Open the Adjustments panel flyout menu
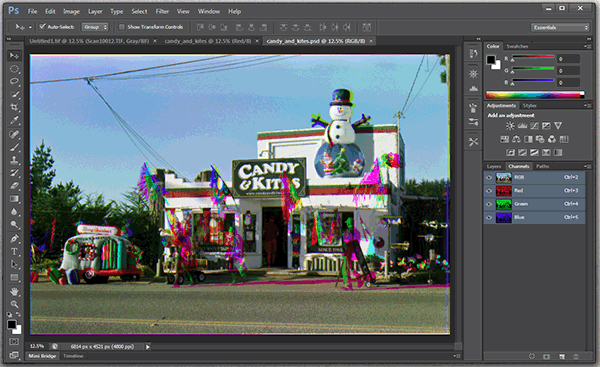600x367 pixels. pyautogui.click(x=587, y=106)
